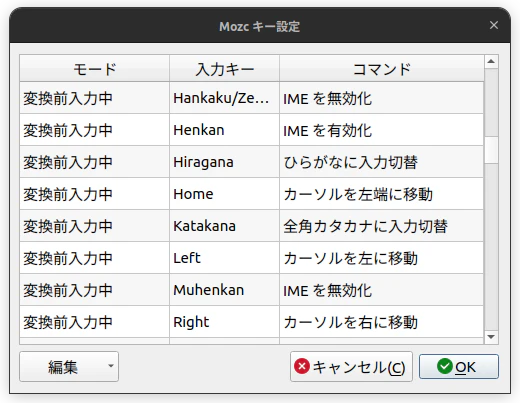Click 変換前入力中 mode in Left row
520x403 pixels.
click(x=95, y=258)
